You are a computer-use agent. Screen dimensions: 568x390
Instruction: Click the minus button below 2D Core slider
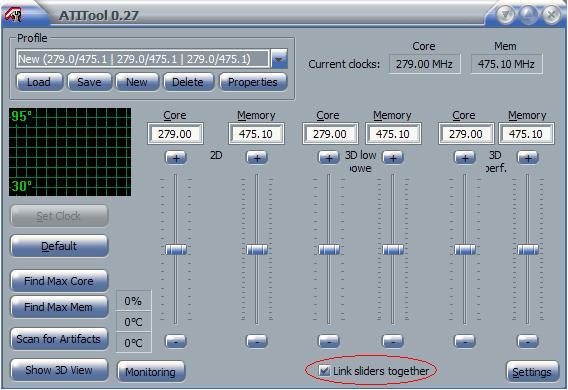point(176,341)
